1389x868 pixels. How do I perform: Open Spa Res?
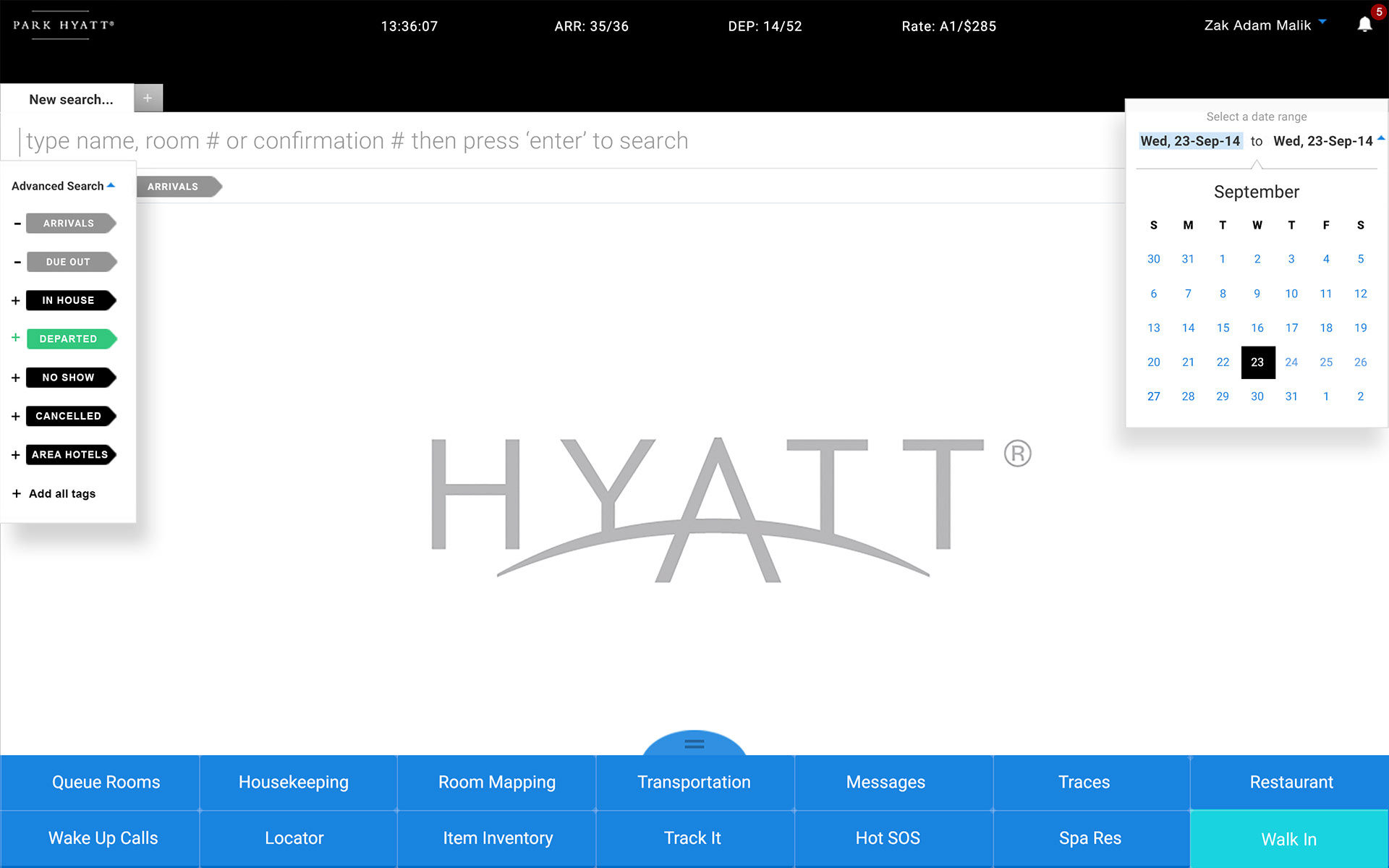coord(1092,839)
